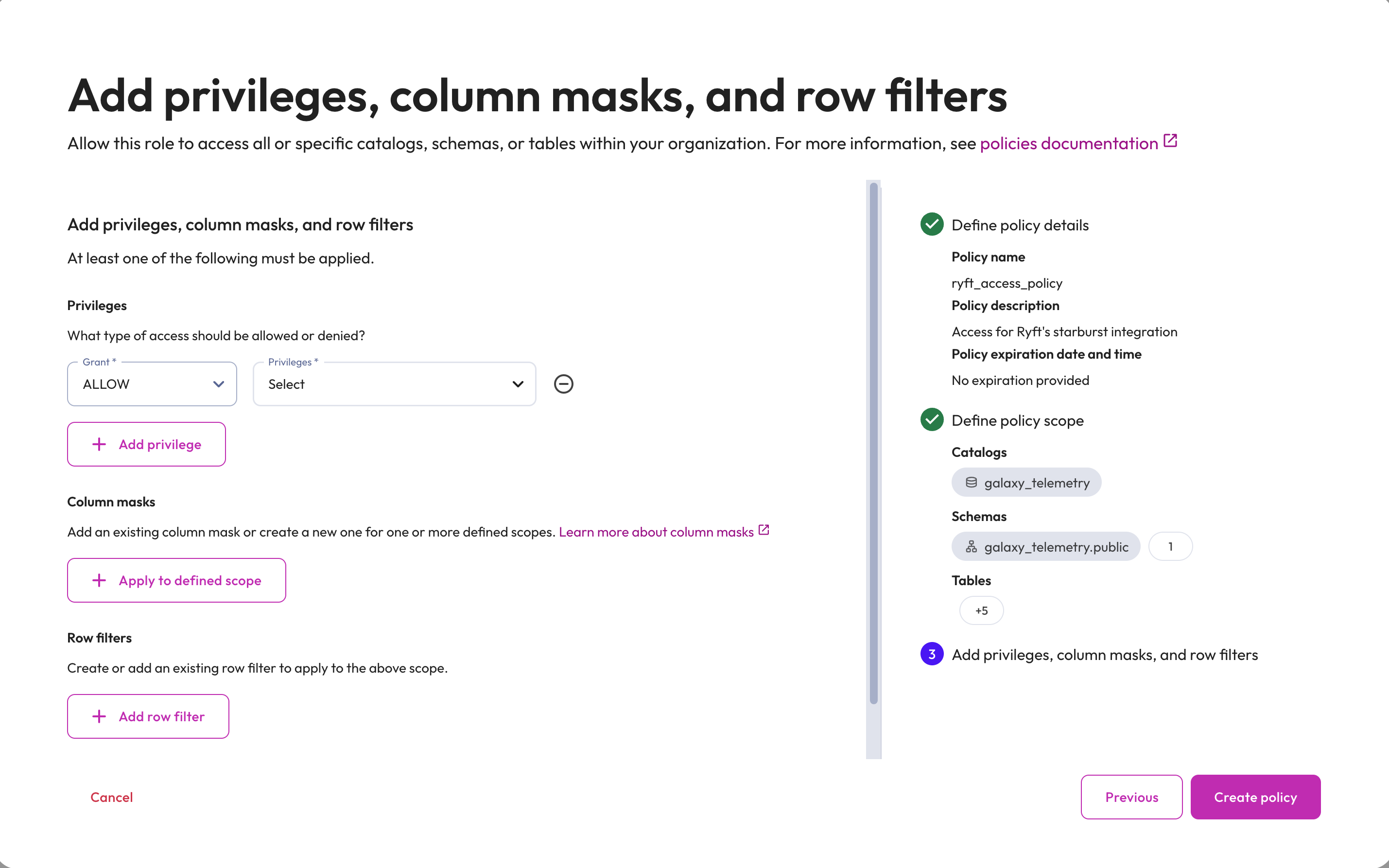The height and width of the screenshot is (868, 1389).
Task: Click the galaxy_telemetry catalog chip
Action: coord(1026,482)
